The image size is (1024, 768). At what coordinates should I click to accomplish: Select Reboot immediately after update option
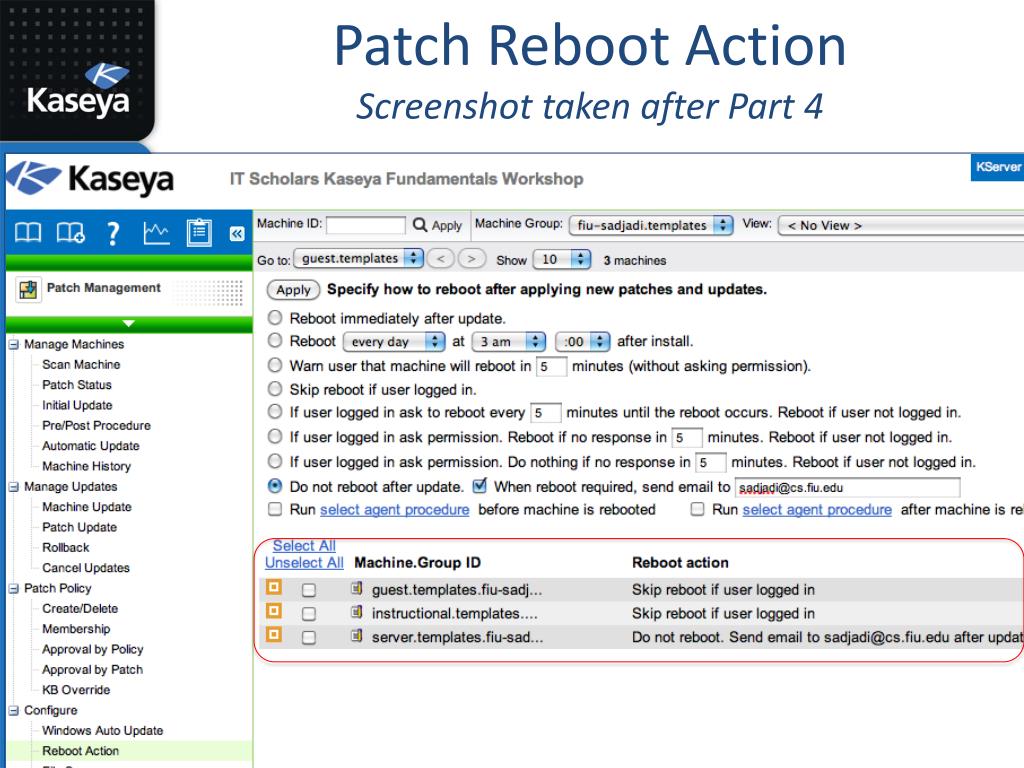click(x=275, y=317)
